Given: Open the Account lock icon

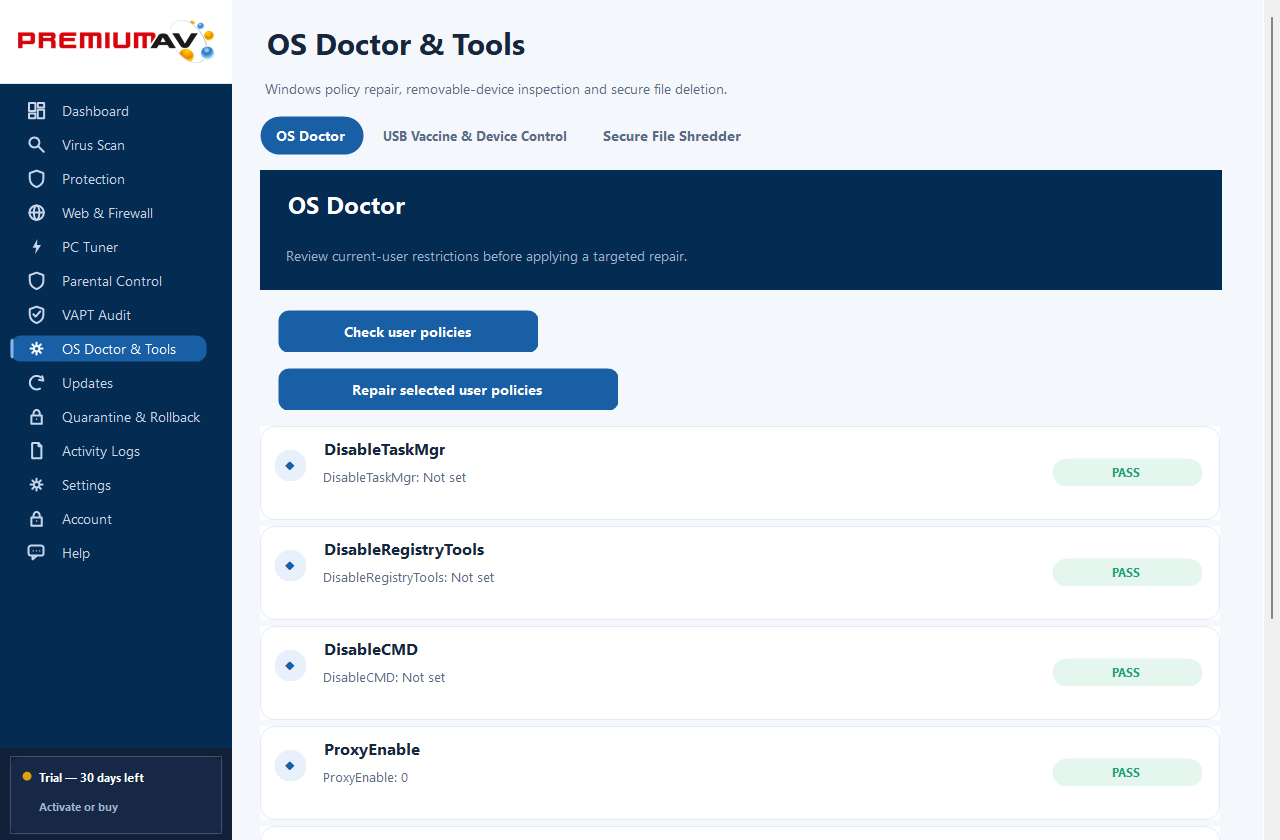Looking at the screenshot, I should pos(37,519).
